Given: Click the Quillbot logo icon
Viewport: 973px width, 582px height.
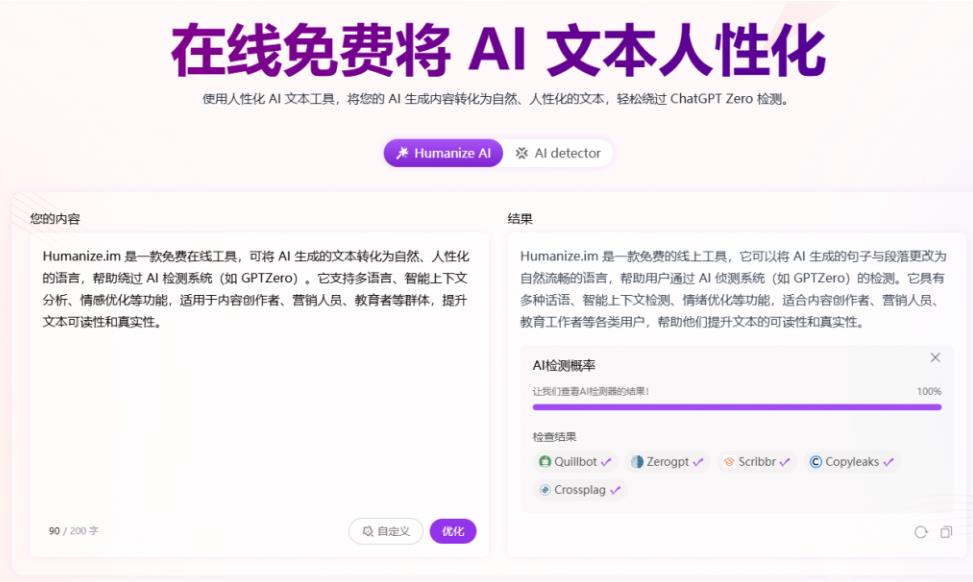Looking at the screenshot, I should pos(545,462).
